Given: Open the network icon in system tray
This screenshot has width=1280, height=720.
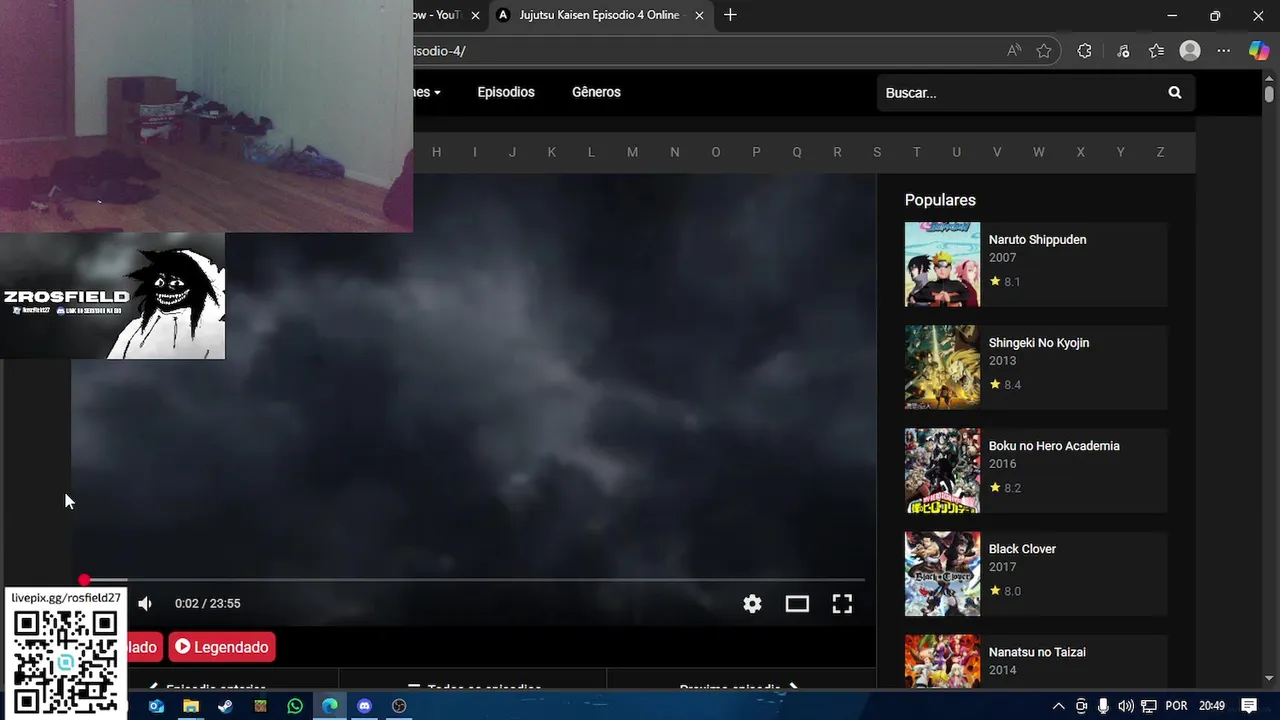Looking at the screenshot, I should 1149,706.
